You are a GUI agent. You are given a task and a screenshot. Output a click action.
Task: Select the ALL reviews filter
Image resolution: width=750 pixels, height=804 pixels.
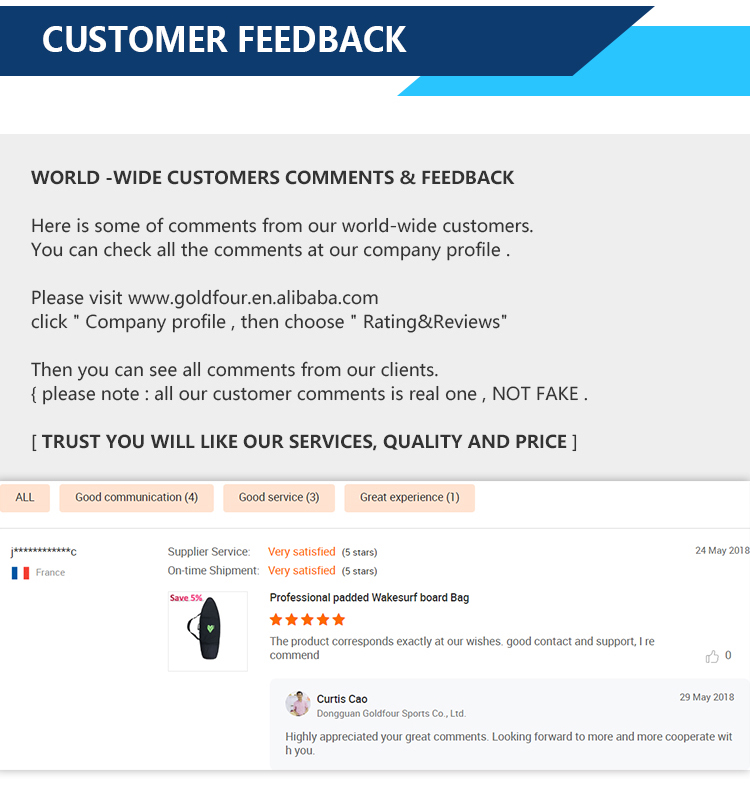point(25,497)
